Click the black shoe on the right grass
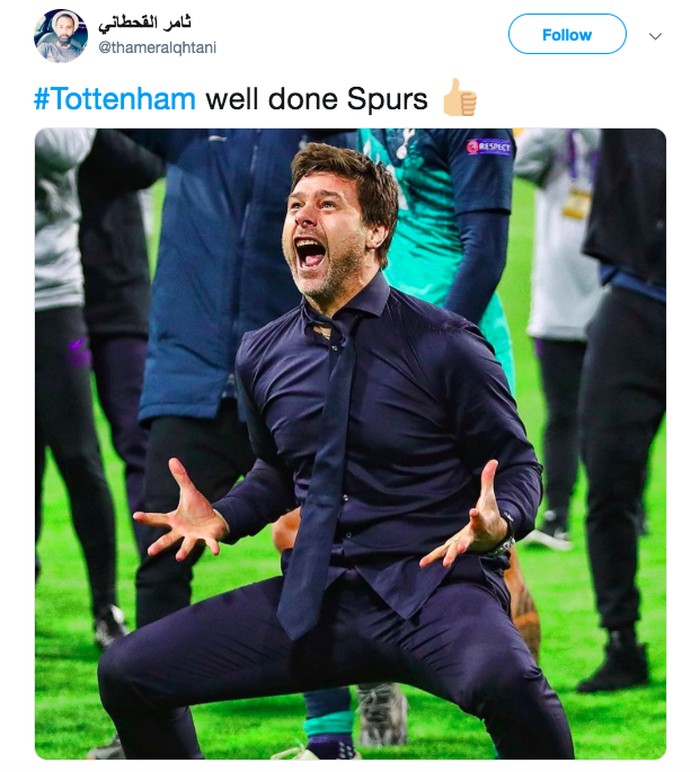The height and width of the screenshot is (772, 700). [x=616, y=668]
